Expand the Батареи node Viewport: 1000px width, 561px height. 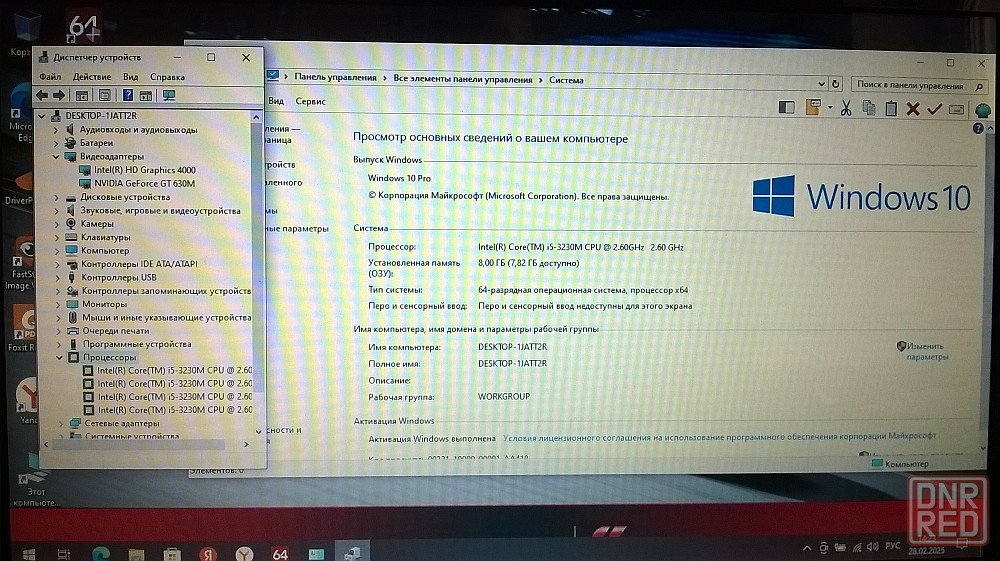tap(56, 143)
